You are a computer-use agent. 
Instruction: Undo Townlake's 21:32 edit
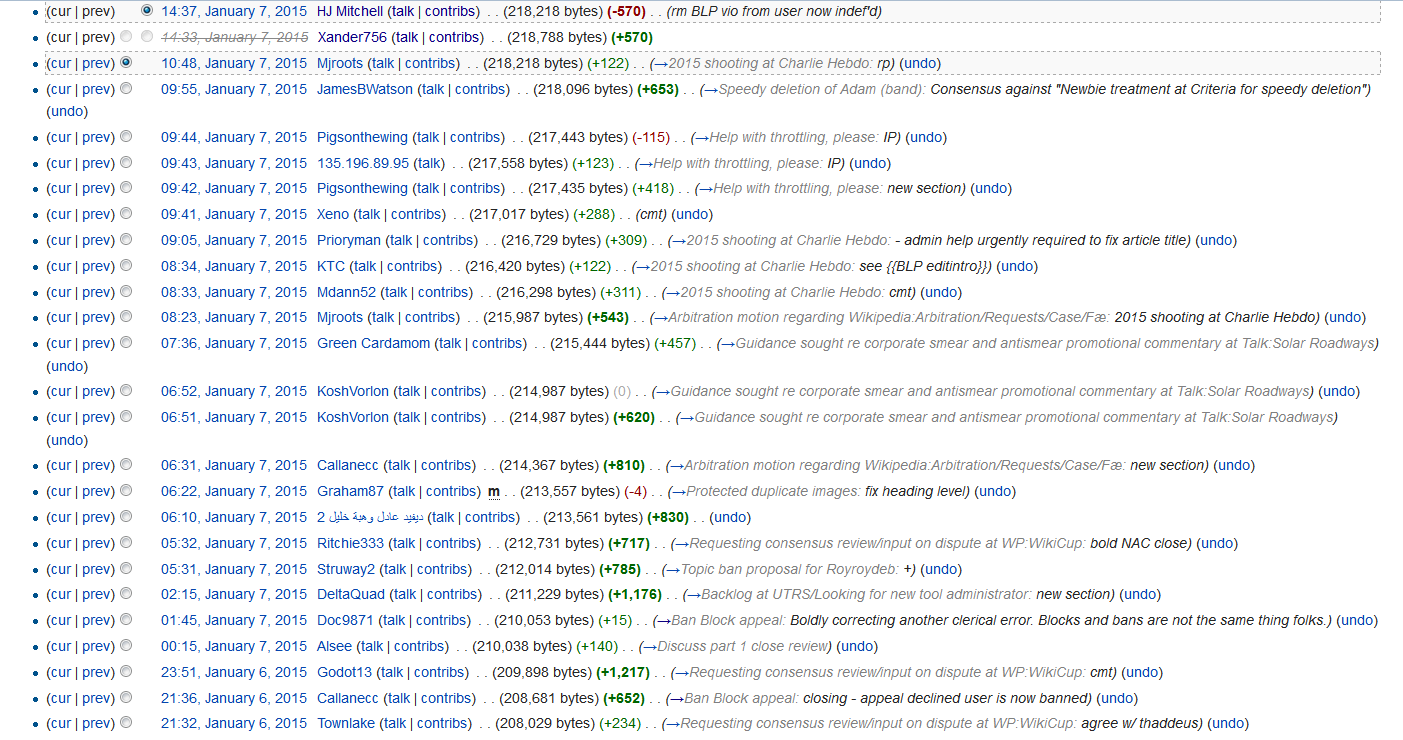point(1228,723)
